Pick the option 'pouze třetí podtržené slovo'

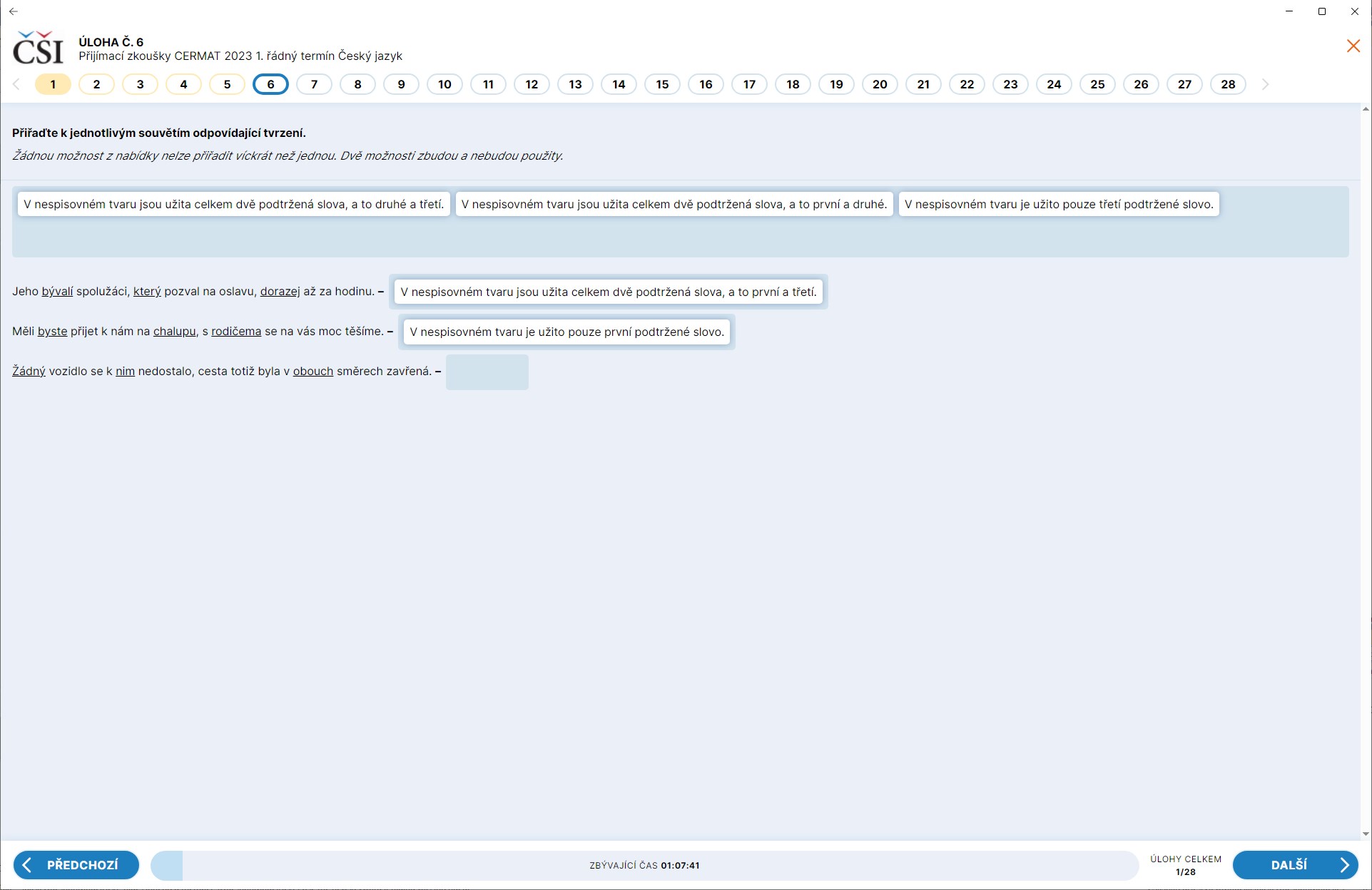[1059, 204]
